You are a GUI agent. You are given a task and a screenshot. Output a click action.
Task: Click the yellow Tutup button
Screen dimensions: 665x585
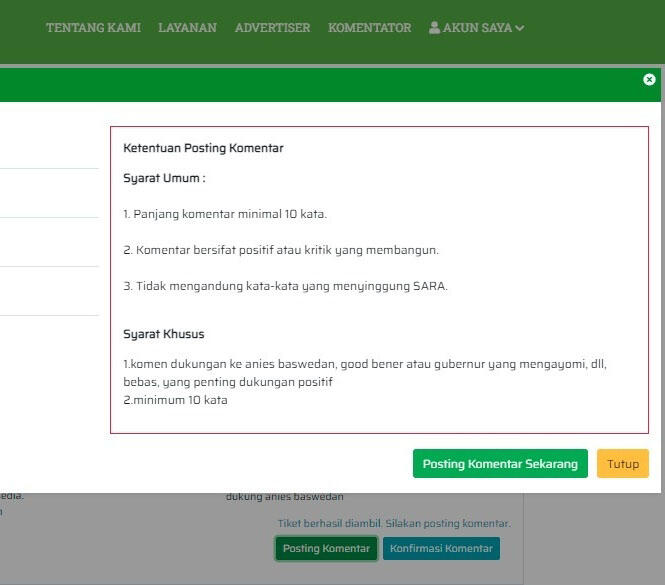[623, 463]
